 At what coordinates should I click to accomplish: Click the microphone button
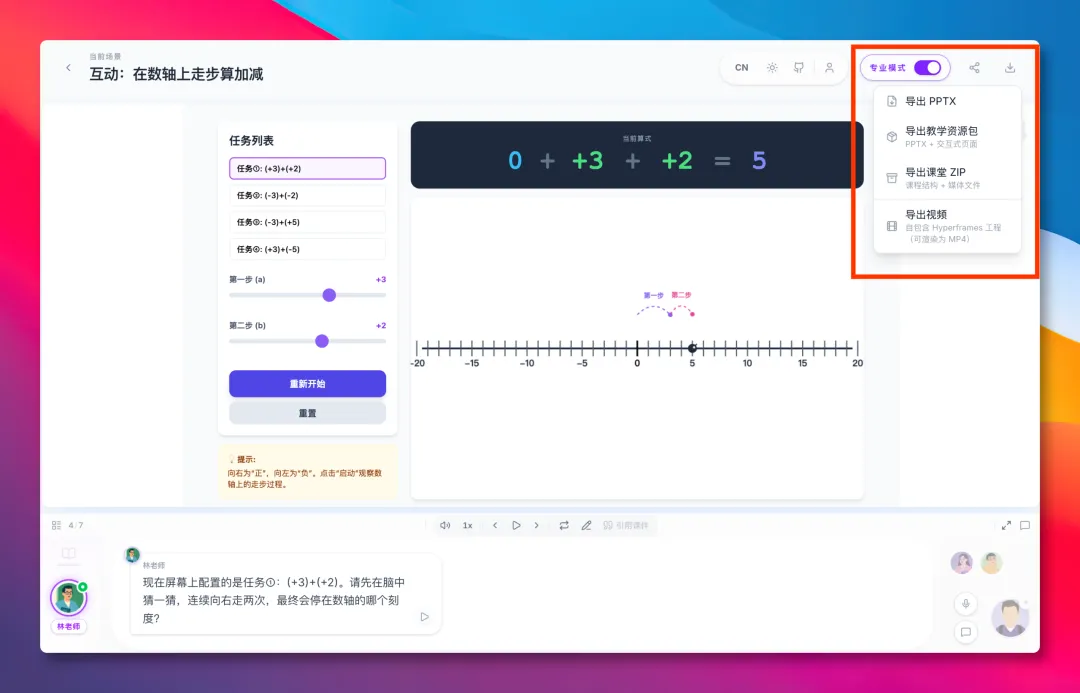click(966, 603)
